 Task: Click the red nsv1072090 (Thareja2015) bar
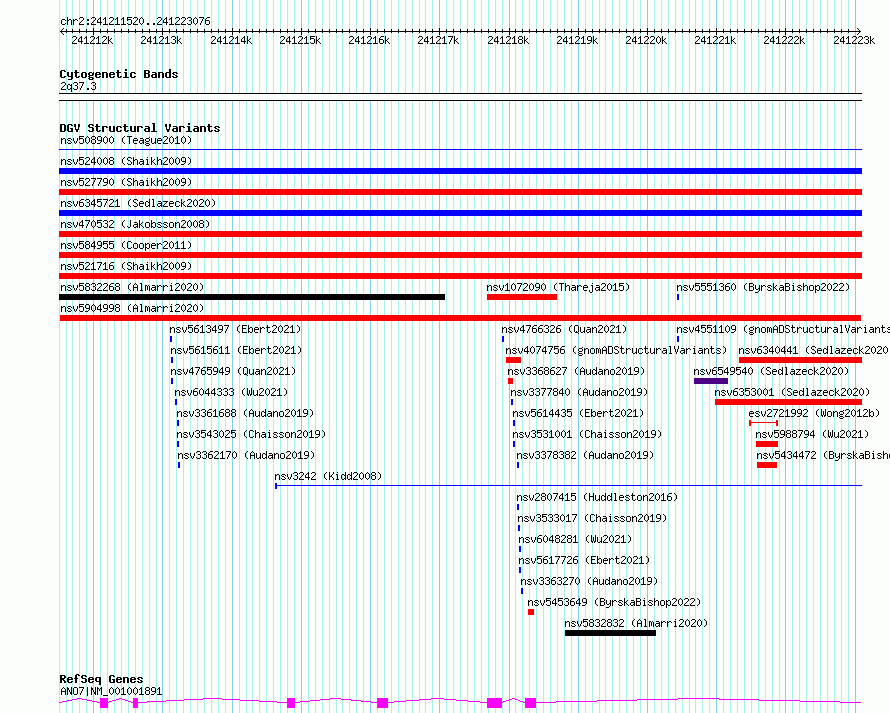(522, 297)
